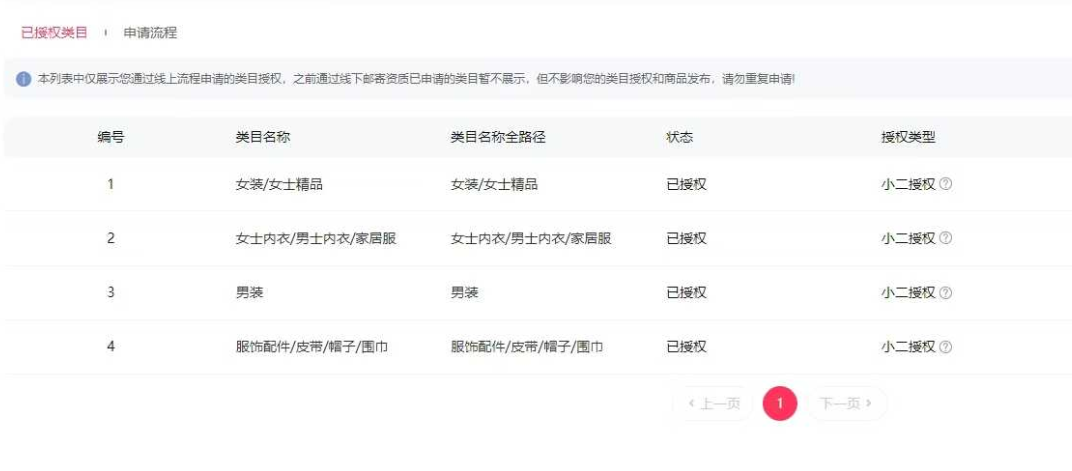Open the 申请流程 tab
1072x471 pixels.
click(150, 33)
